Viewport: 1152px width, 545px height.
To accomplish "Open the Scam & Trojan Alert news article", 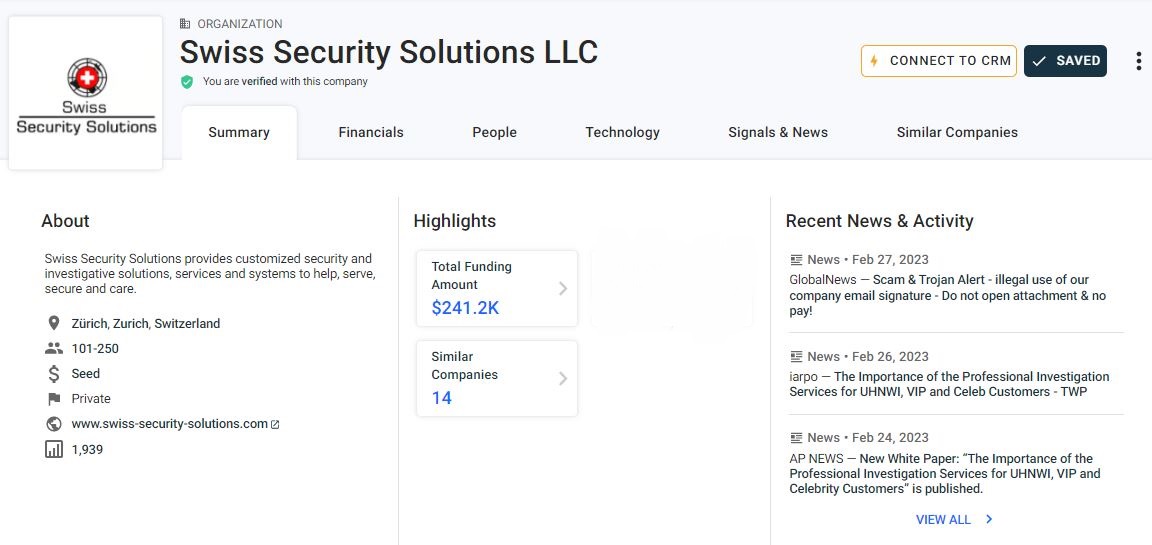I will pos(948,295).
